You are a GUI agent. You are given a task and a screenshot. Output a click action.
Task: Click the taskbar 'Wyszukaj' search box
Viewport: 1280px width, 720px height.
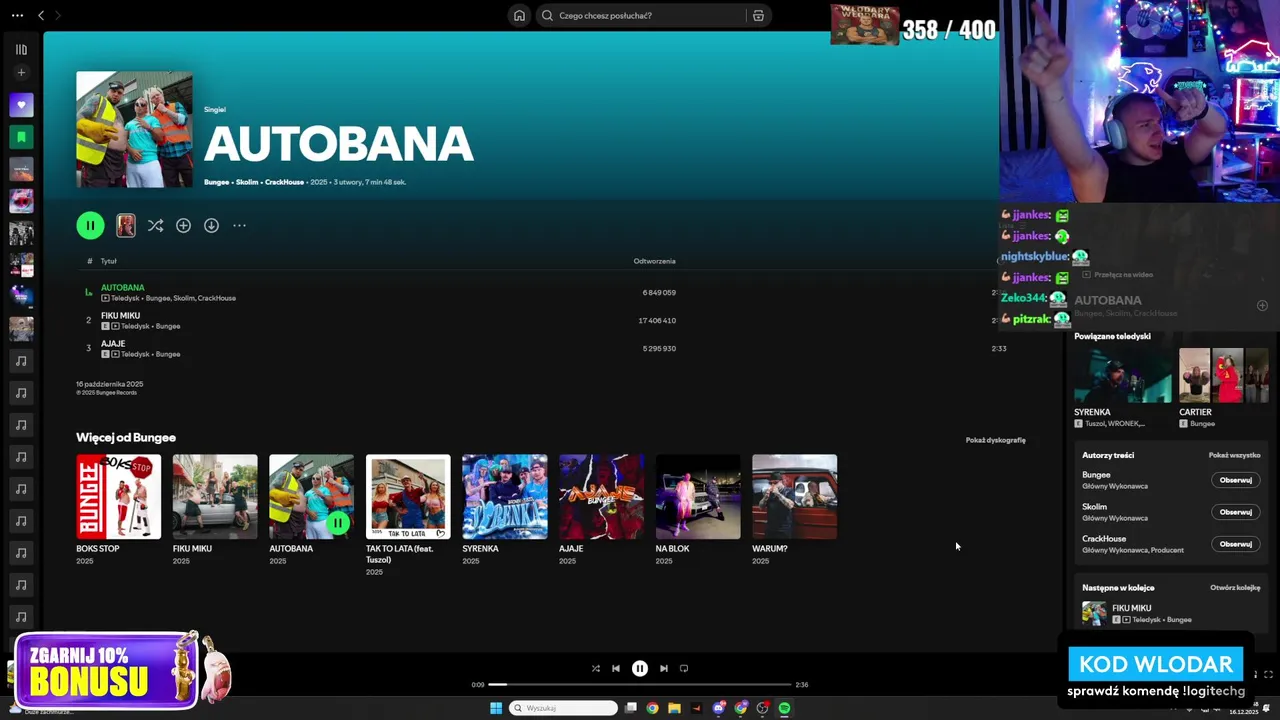click(563, 708)
